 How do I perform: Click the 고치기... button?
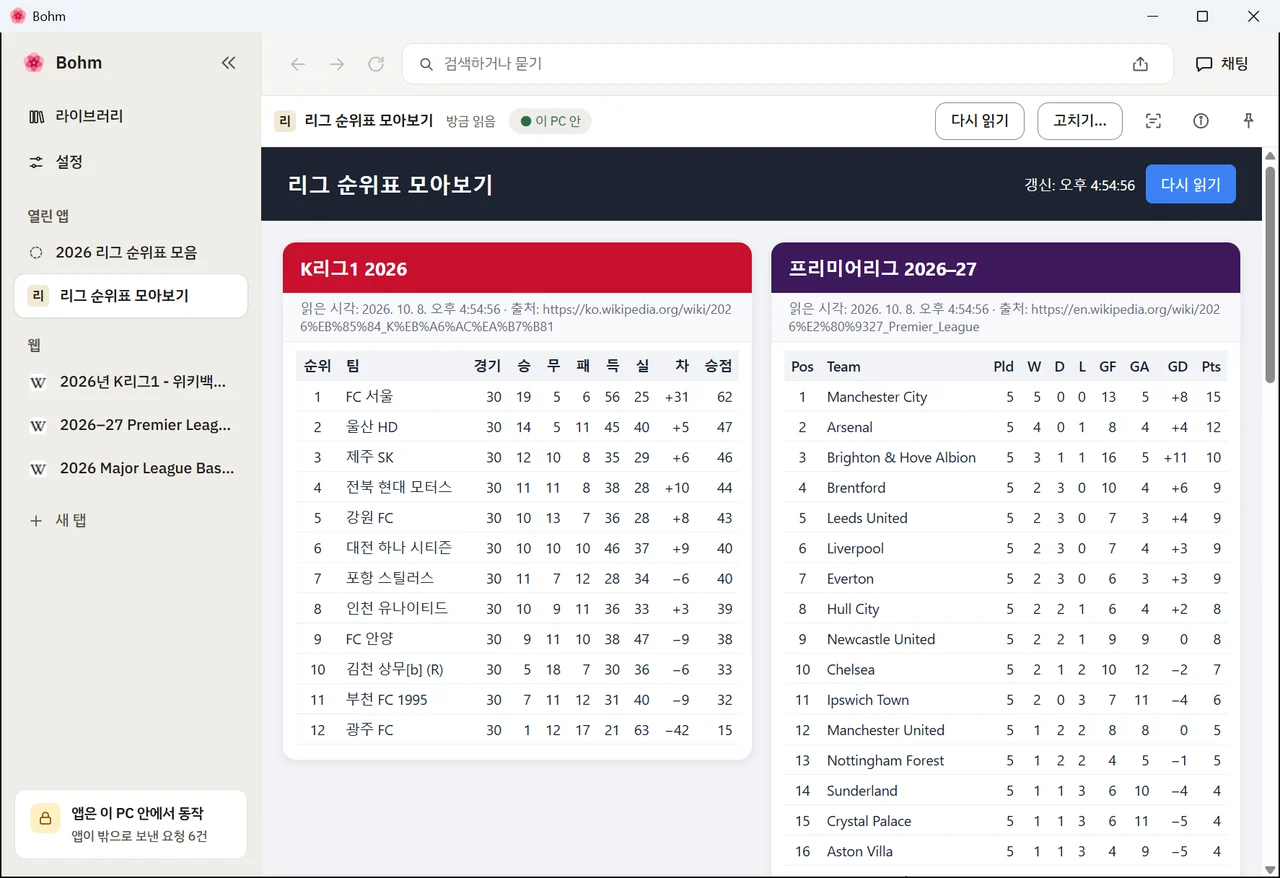pos(1080,121)
